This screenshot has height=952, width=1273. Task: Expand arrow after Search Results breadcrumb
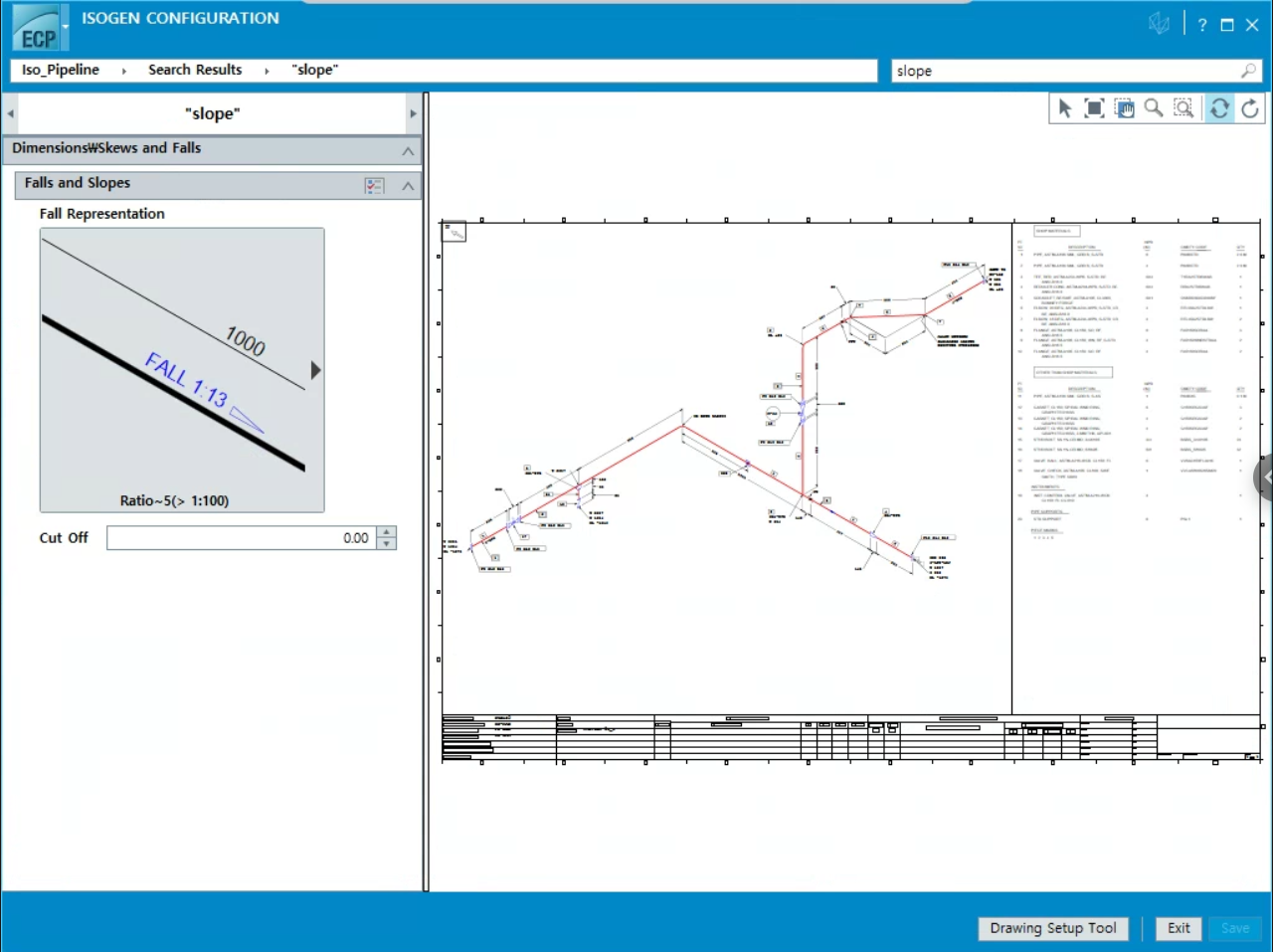tap(267, 71)
